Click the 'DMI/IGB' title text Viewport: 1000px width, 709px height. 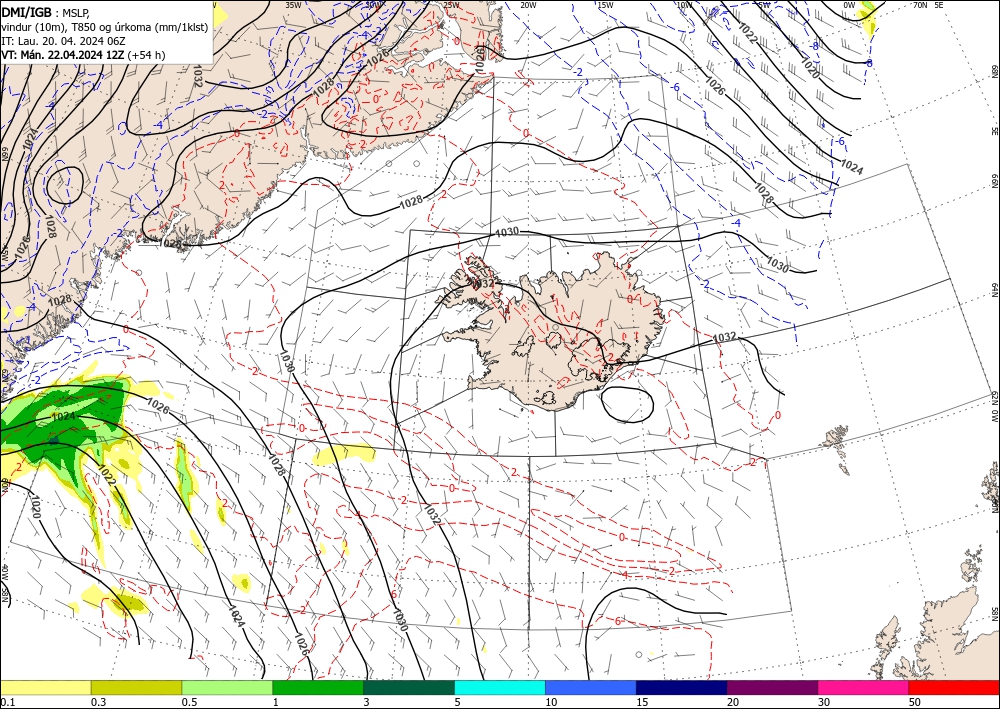click(26, 12)
